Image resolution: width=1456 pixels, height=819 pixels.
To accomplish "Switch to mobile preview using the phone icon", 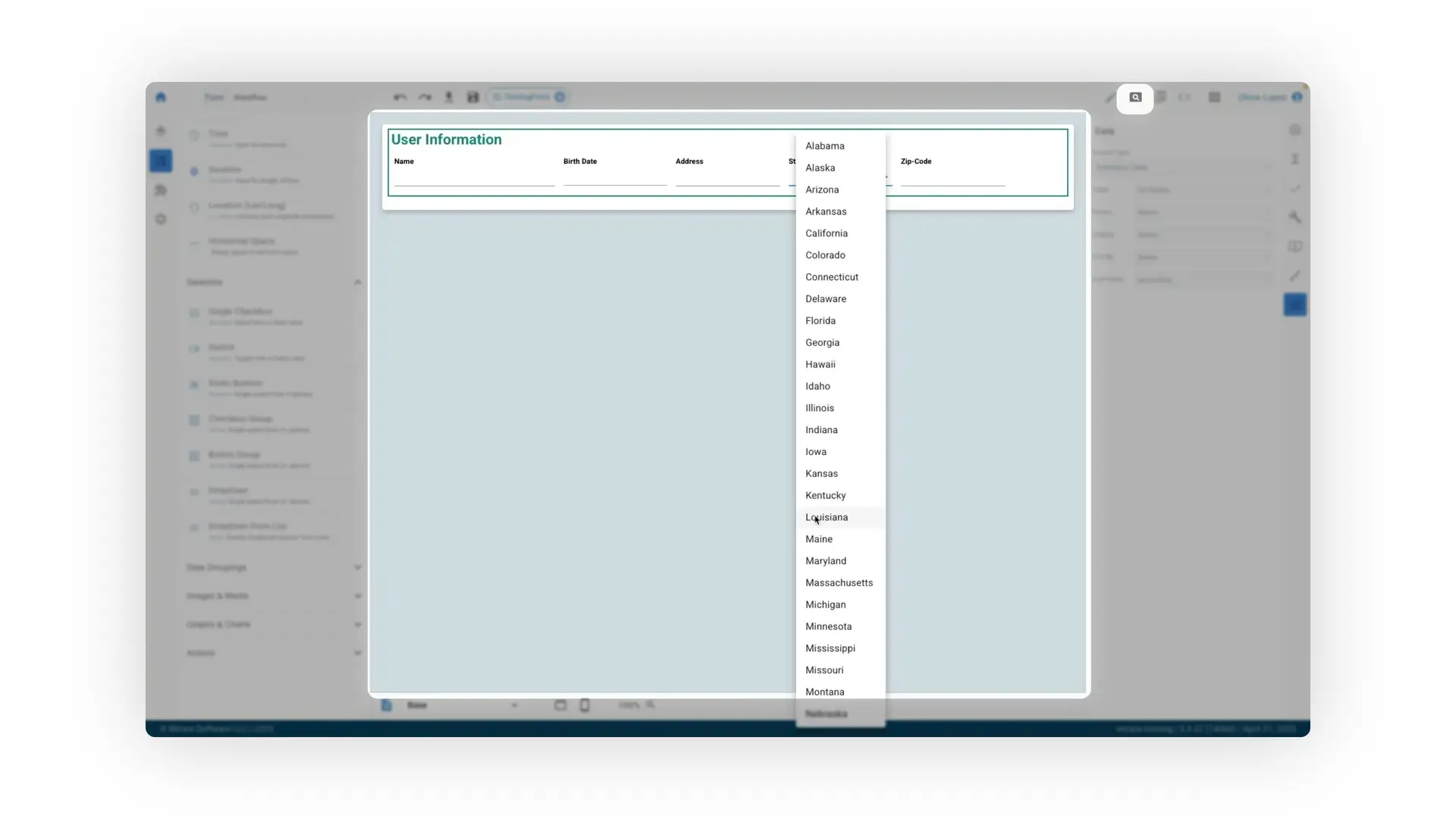I will (x=585, y=705).
